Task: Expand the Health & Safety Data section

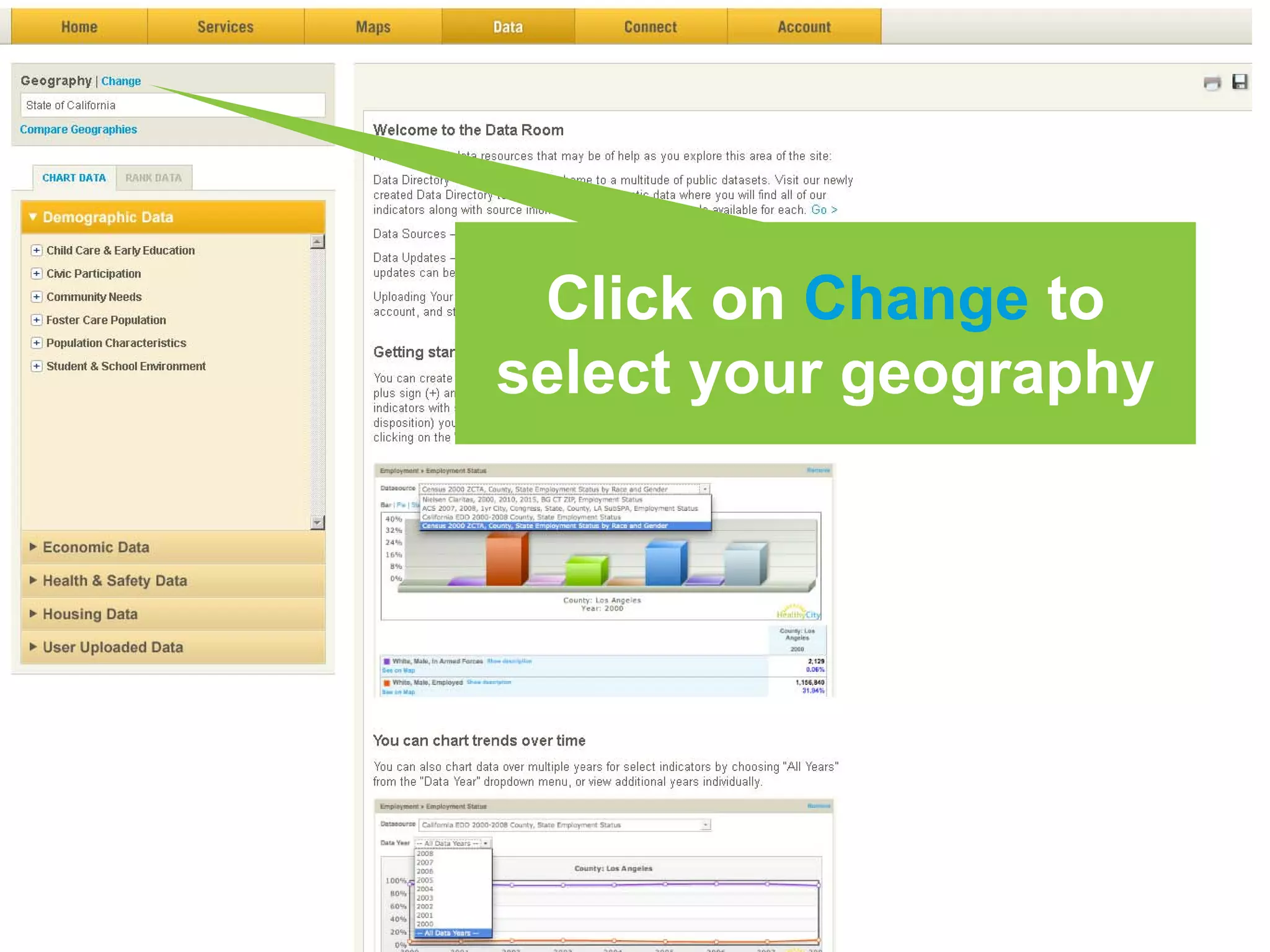Action: tap(173, 581)
